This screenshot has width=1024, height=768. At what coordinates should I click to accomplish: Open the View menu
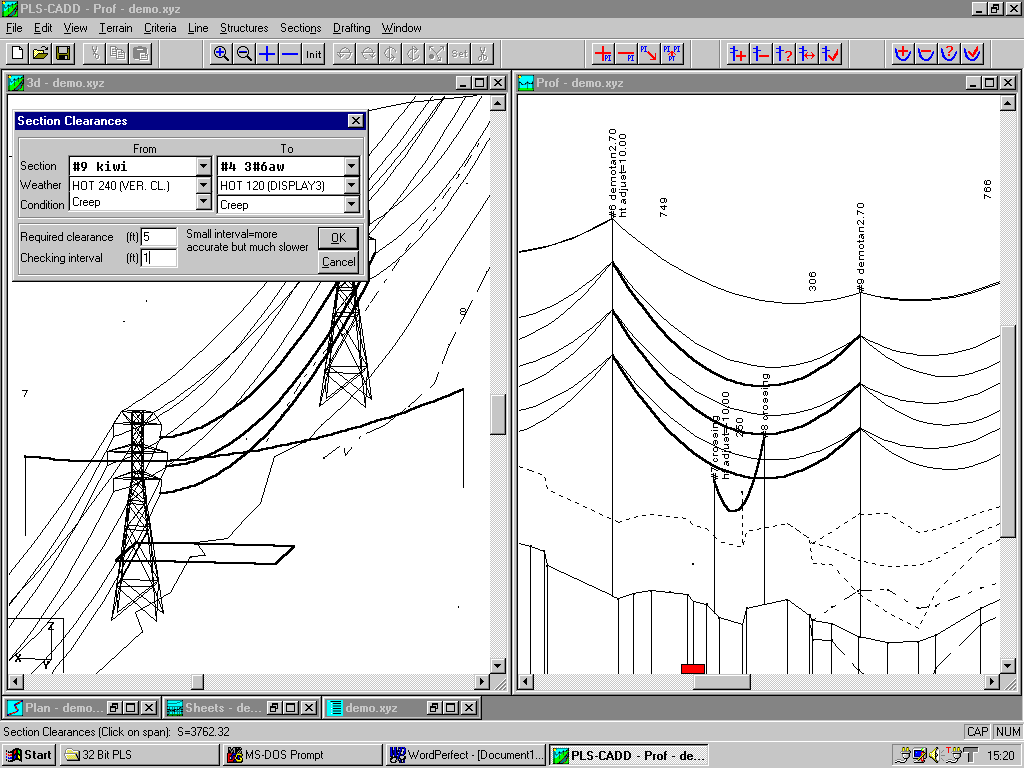click(75, 28)
